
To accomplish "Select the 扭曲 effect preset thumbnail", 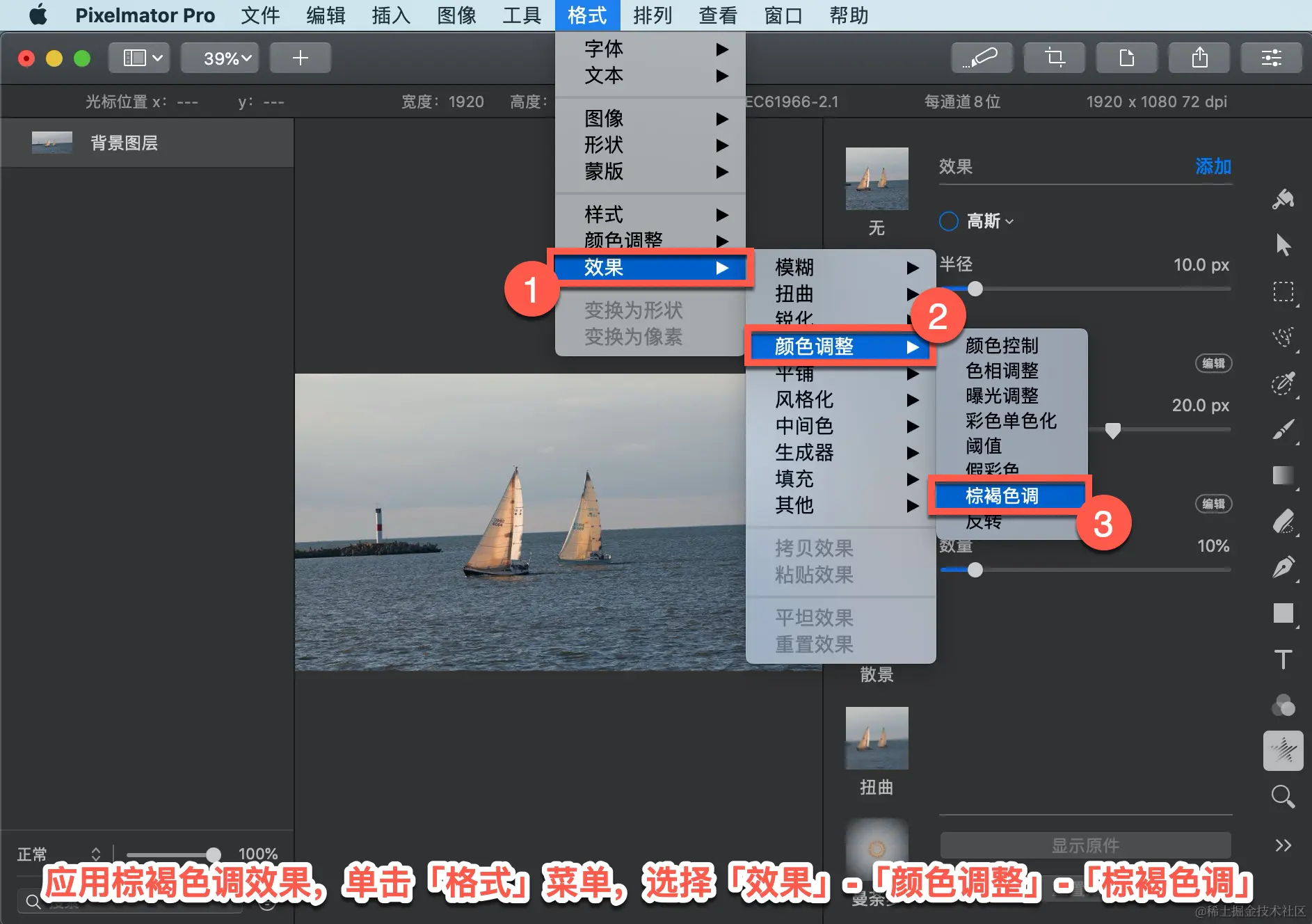I will coord(877,738).
